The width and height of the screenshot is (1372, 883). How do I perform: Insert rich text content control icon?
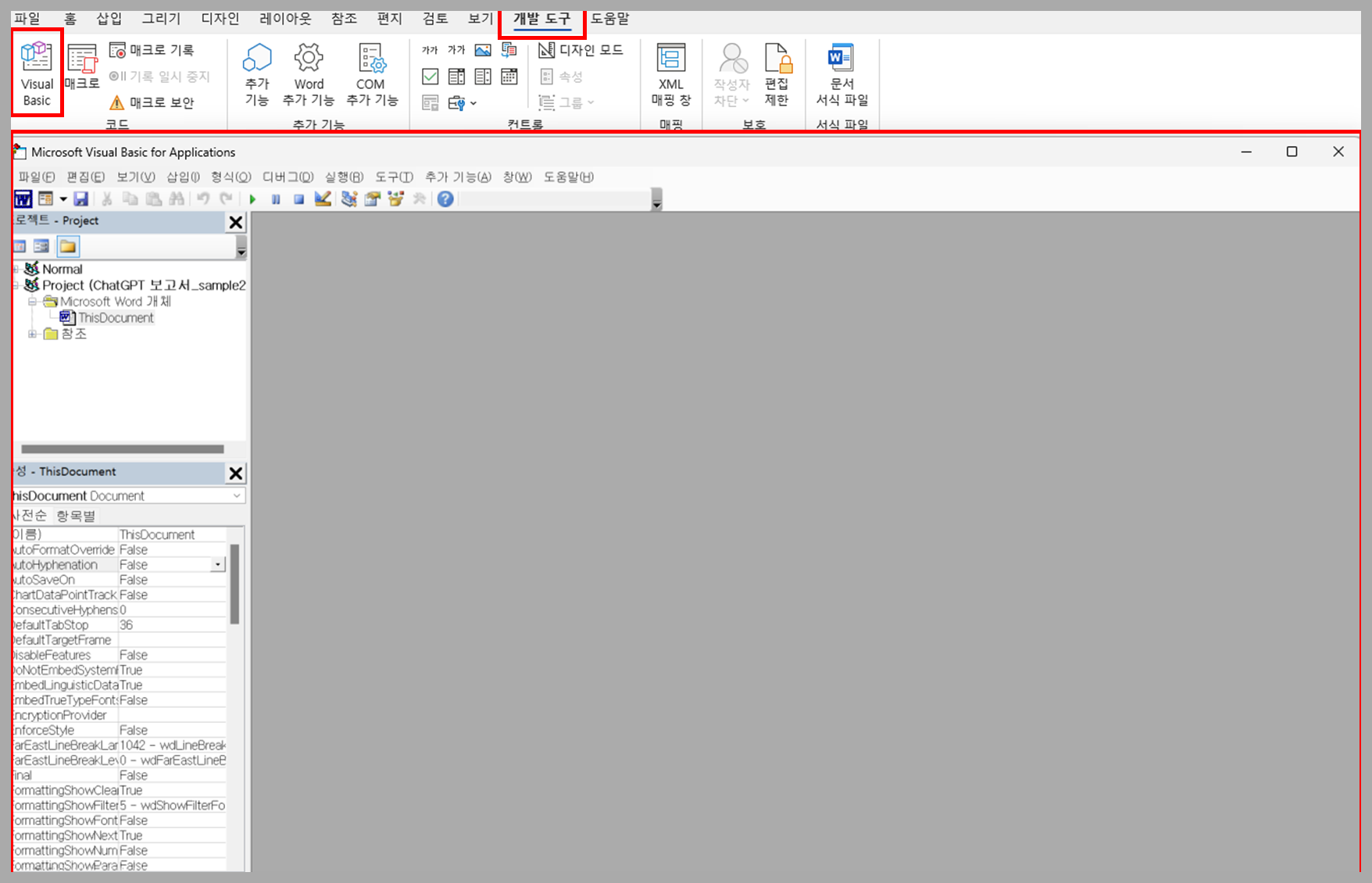click(430, 51)
